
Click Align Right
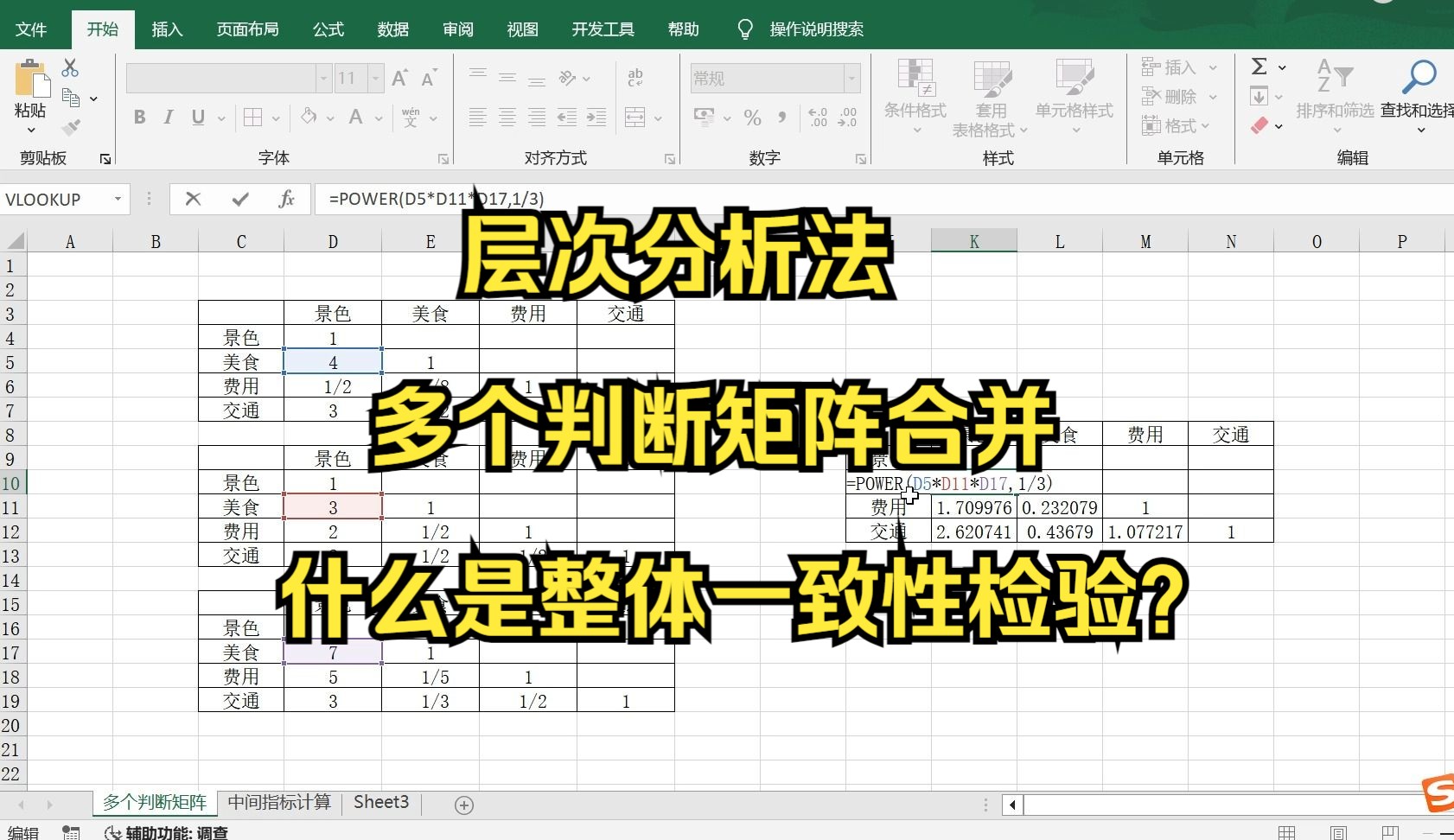point(537,118)
